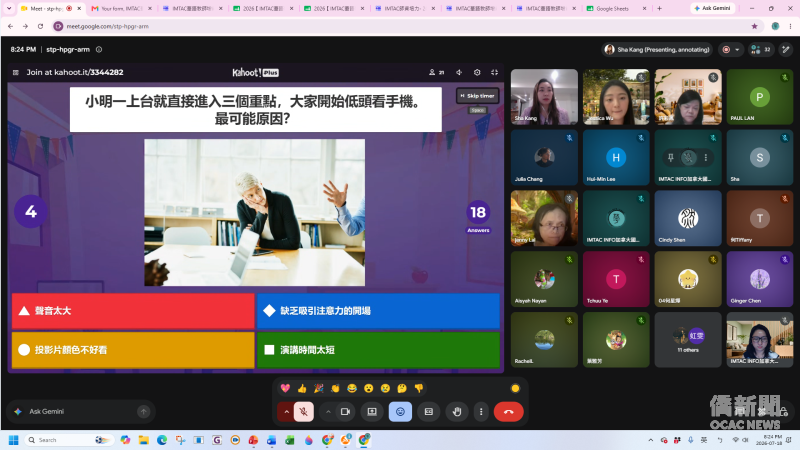Select green answer 演講時間太短

click(378, 350)
